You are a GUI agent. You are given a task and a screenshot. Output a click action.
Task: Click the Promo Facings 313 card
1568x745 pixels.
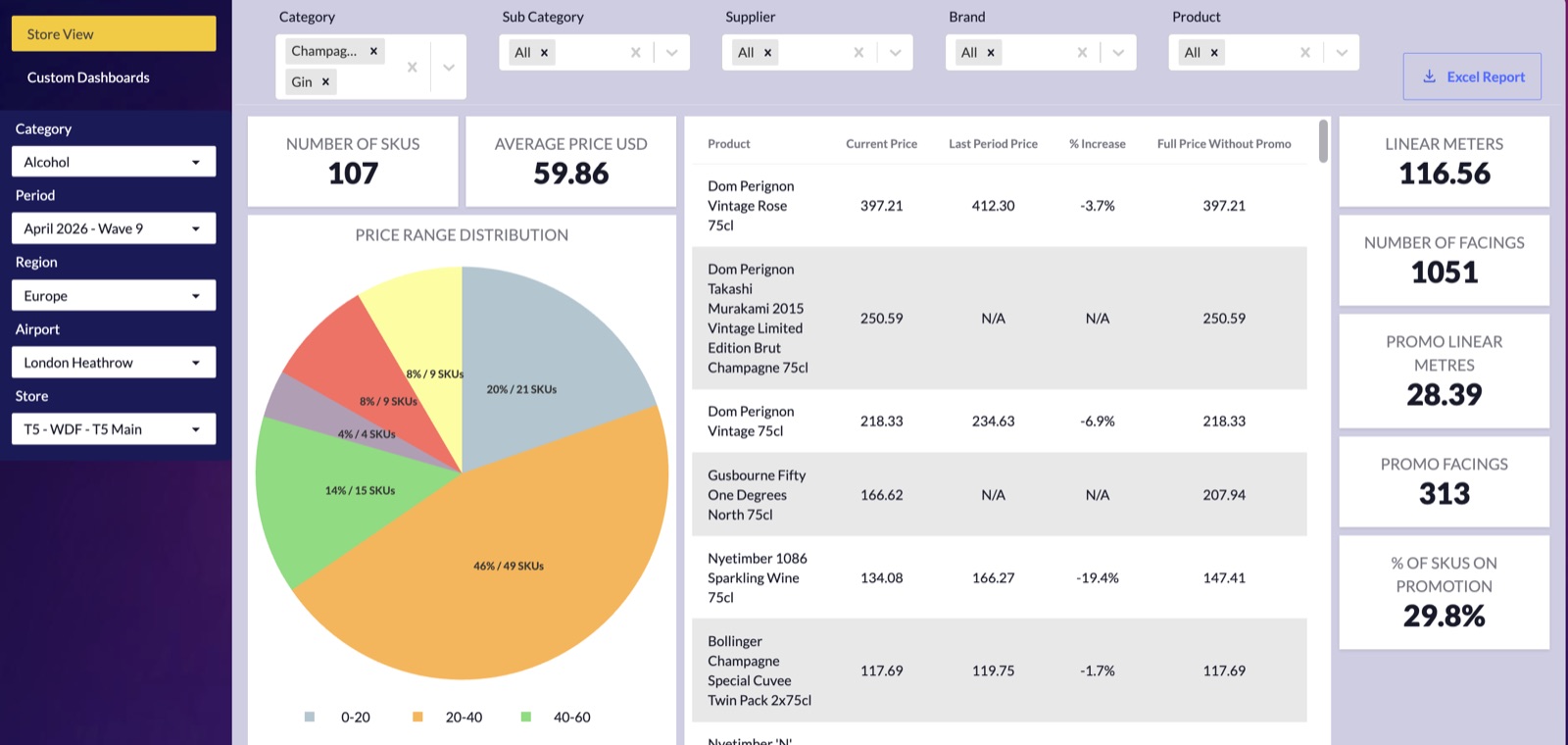pos(1445,482)
